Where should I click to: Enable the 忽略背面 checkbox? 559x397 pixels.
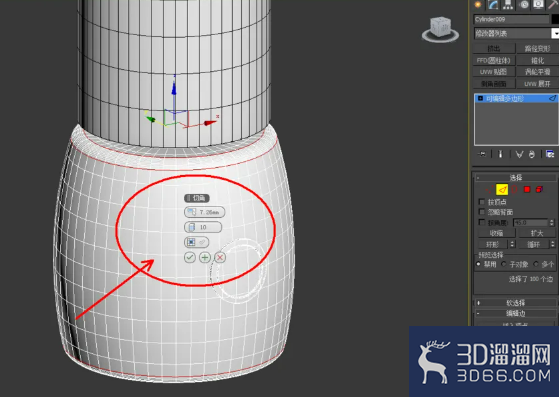click(482, 212)
